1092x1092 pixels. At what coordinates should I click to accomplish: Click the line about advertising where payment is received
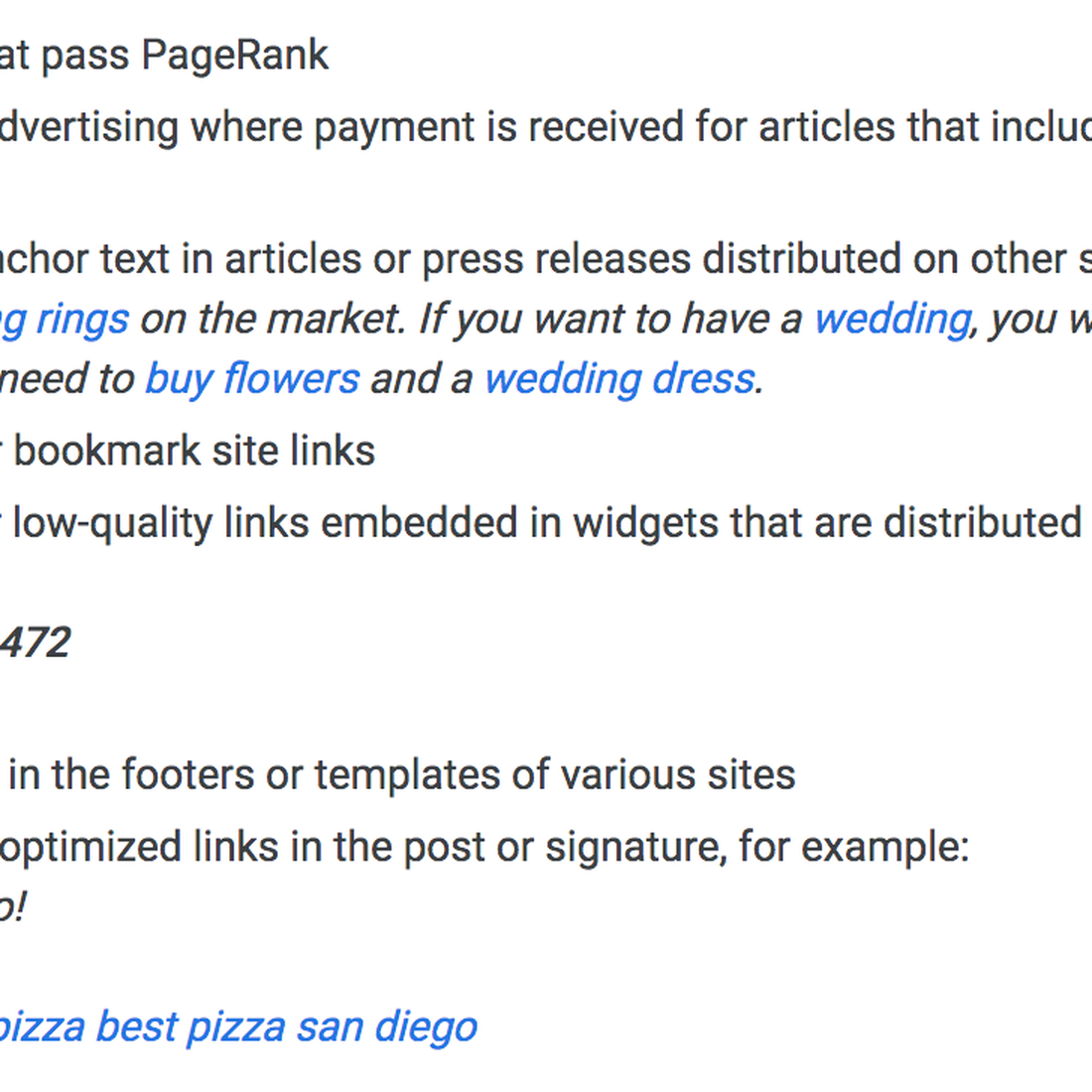(546, 127)
